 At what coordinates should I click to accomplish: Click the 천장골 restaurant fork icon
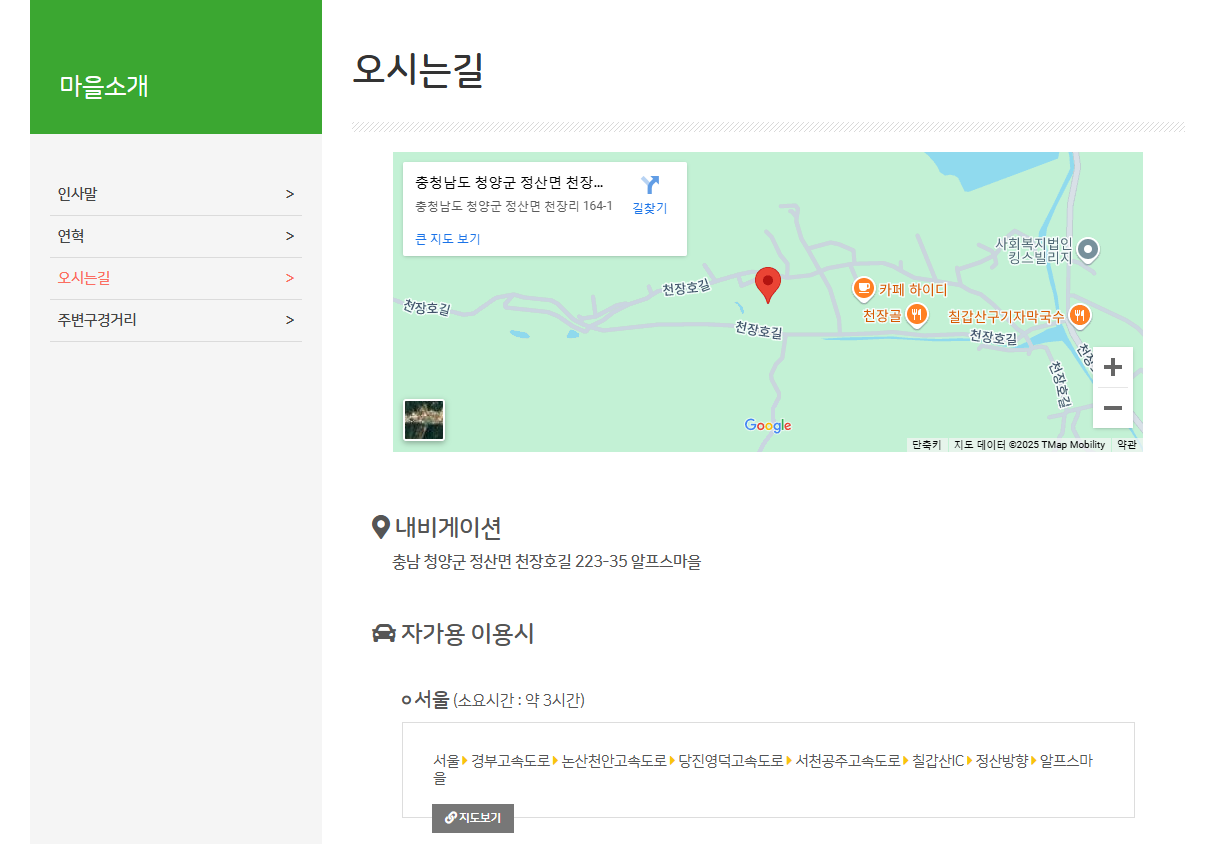(x=917, y=314)
